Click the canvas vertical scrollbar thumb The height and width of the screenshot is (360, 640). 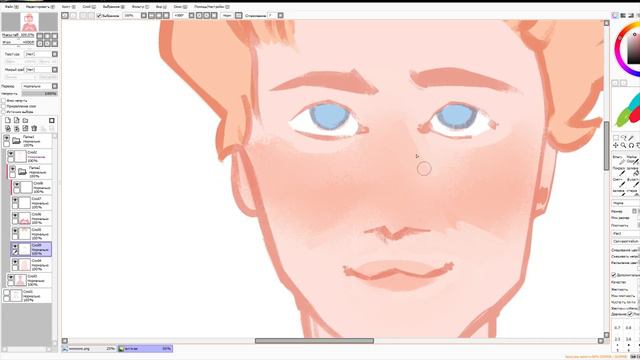pyautogui.click(x=607, y=146)
